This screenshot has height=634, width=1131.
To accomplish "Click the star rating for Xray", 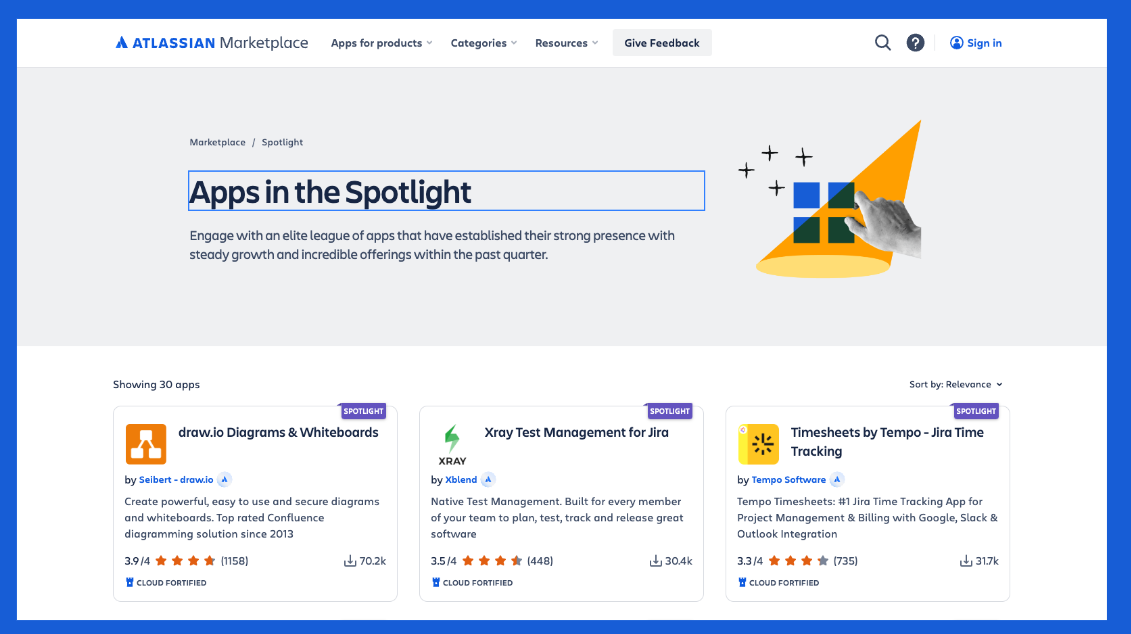I will 490,560.
